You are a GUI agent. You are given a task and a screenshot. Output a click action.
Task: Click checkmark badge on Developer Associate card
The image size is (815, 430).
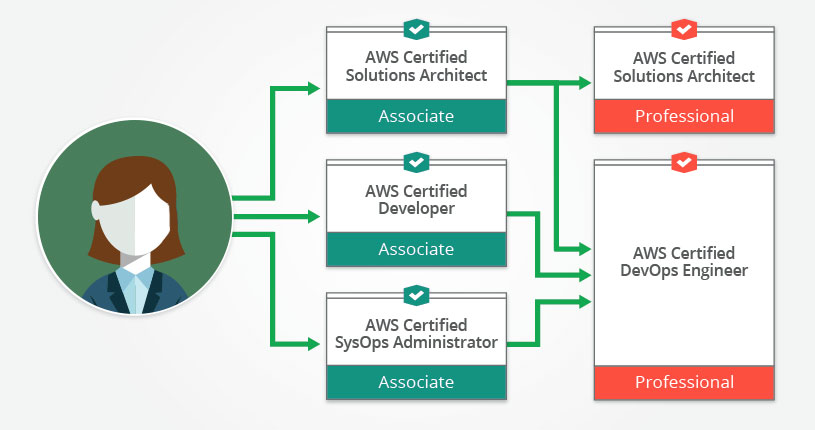(x=416, y=163)
